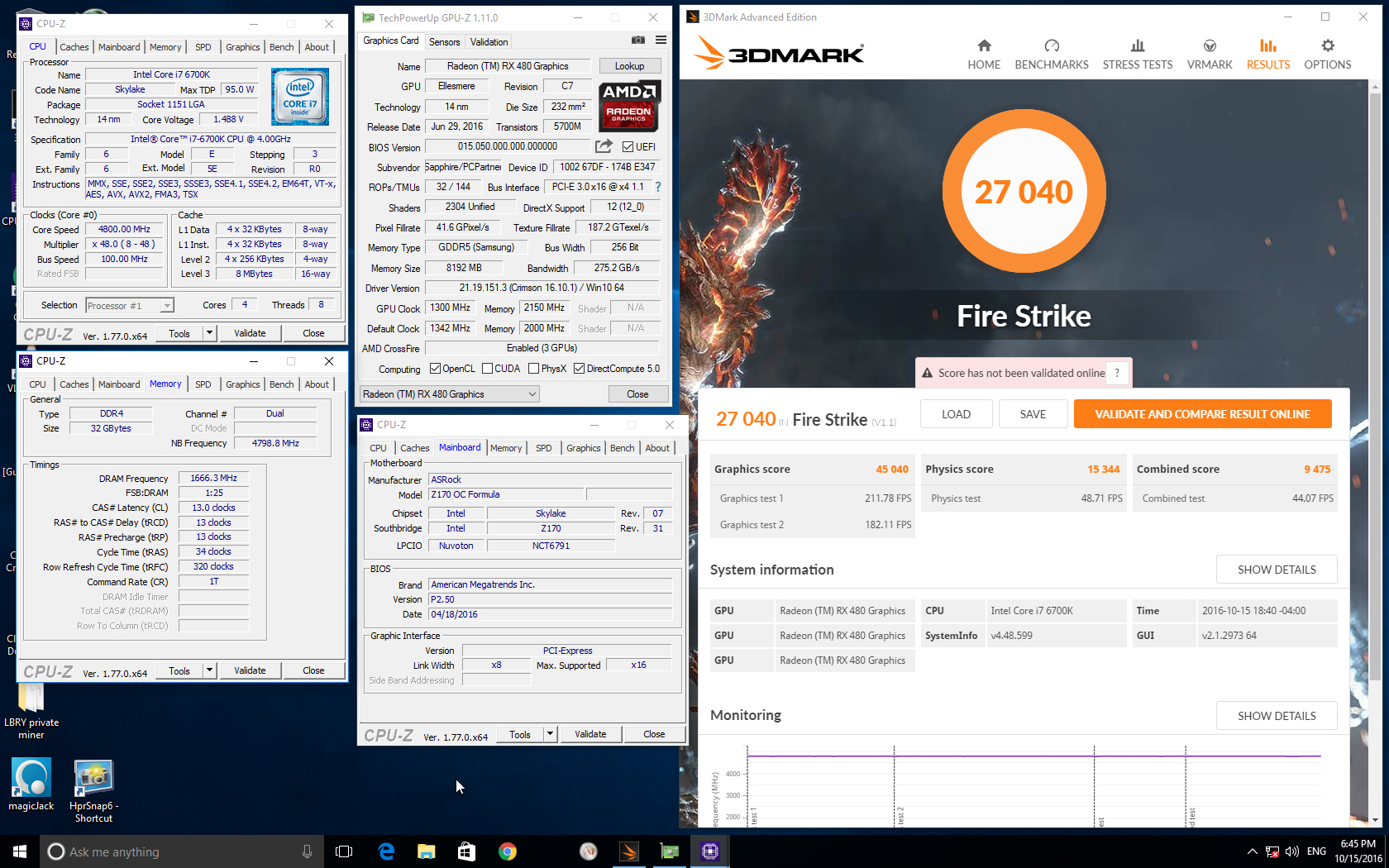The height and width of the screenshot is (868, 1389).
Task: Switch to CPU-Z taskbar icon
Action: point(710,851)
